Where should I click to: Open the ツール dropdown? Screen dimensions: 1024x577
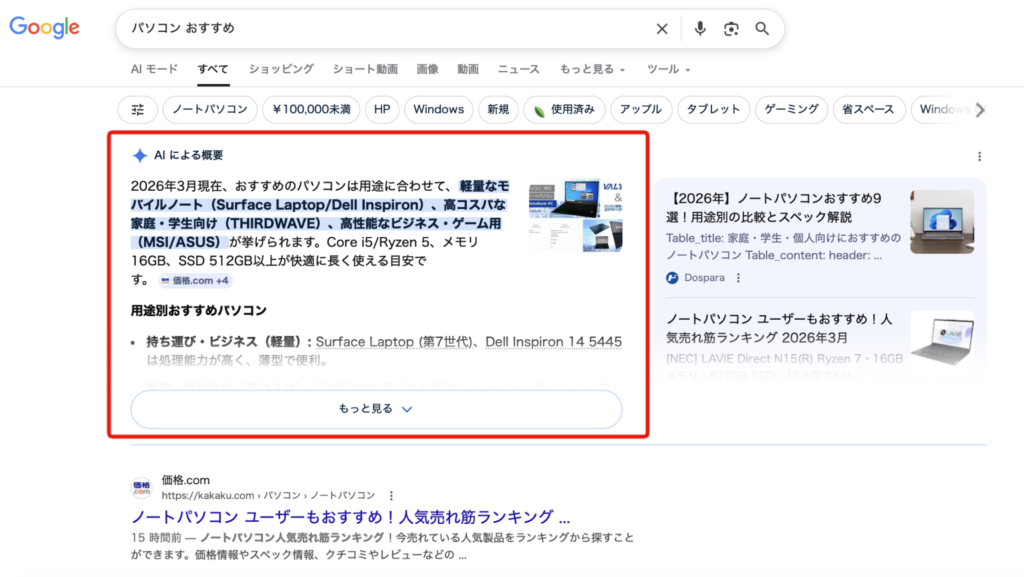tap(668, 69)
